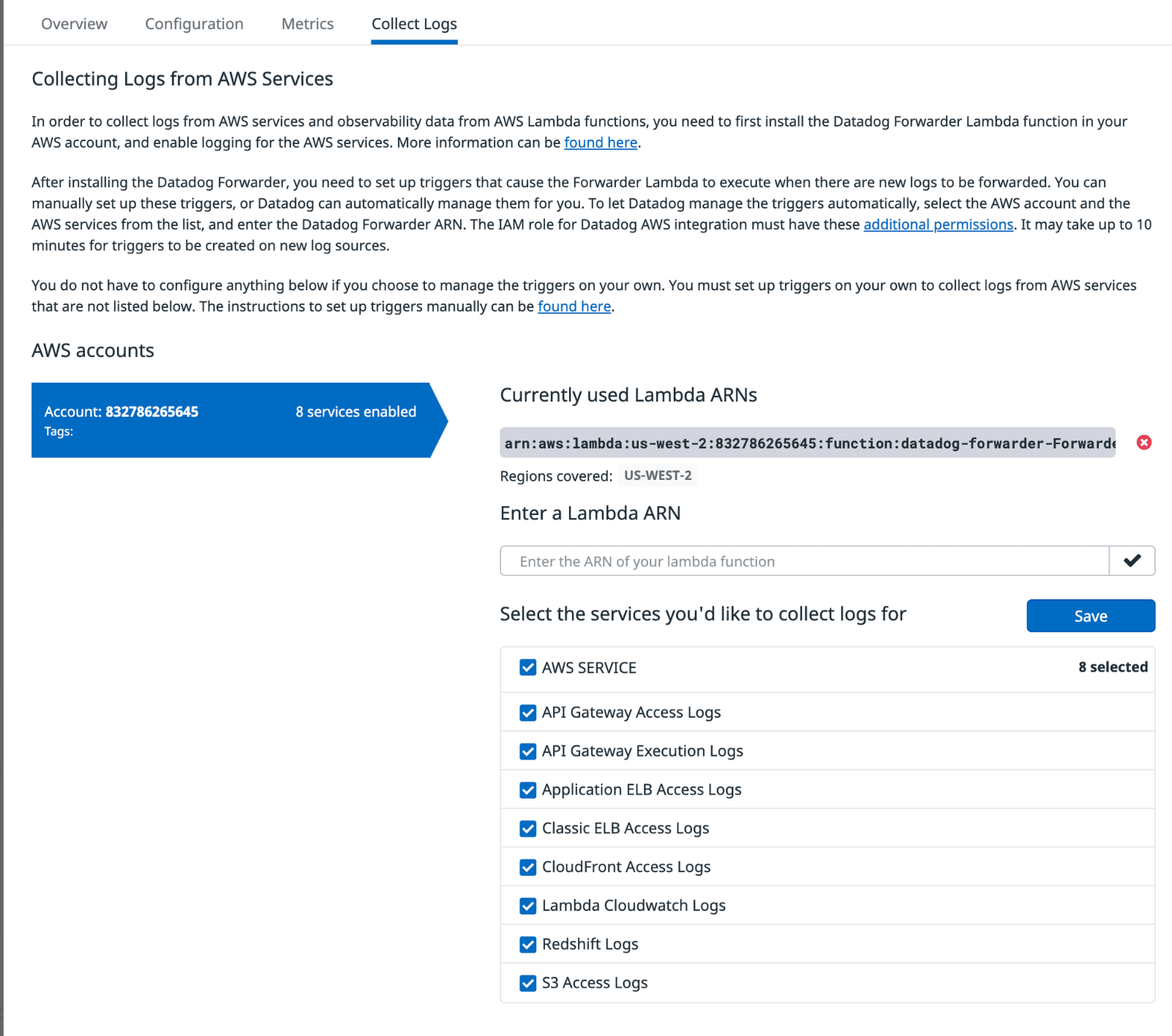Go to the Metrics tab
The width and height of the screenshot is (1172, 1036).
308,23
